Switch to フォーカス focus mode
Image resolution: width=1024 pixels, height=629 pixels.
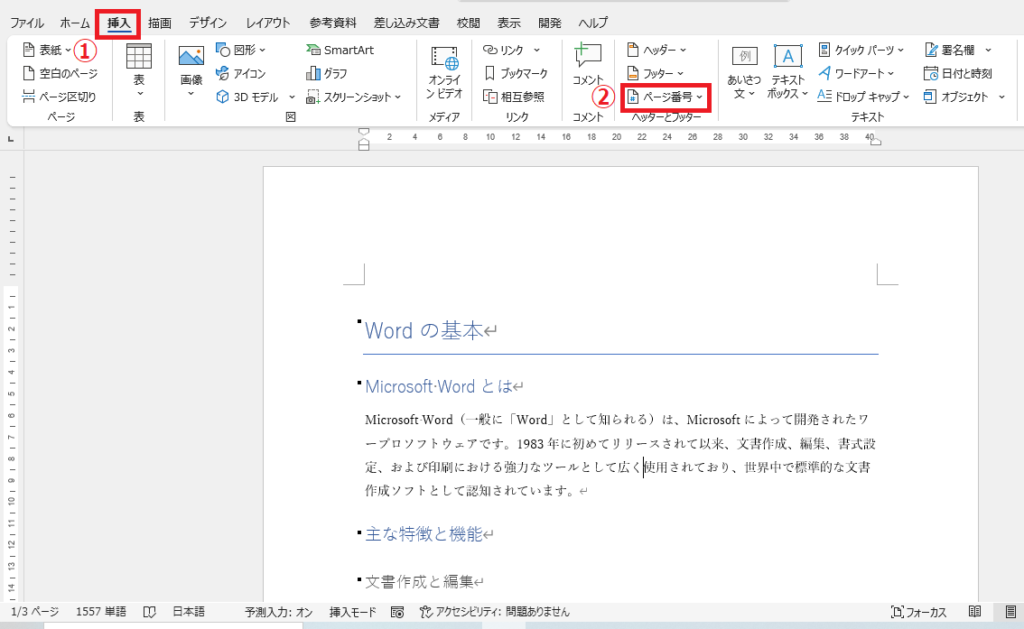pos(918,612)
